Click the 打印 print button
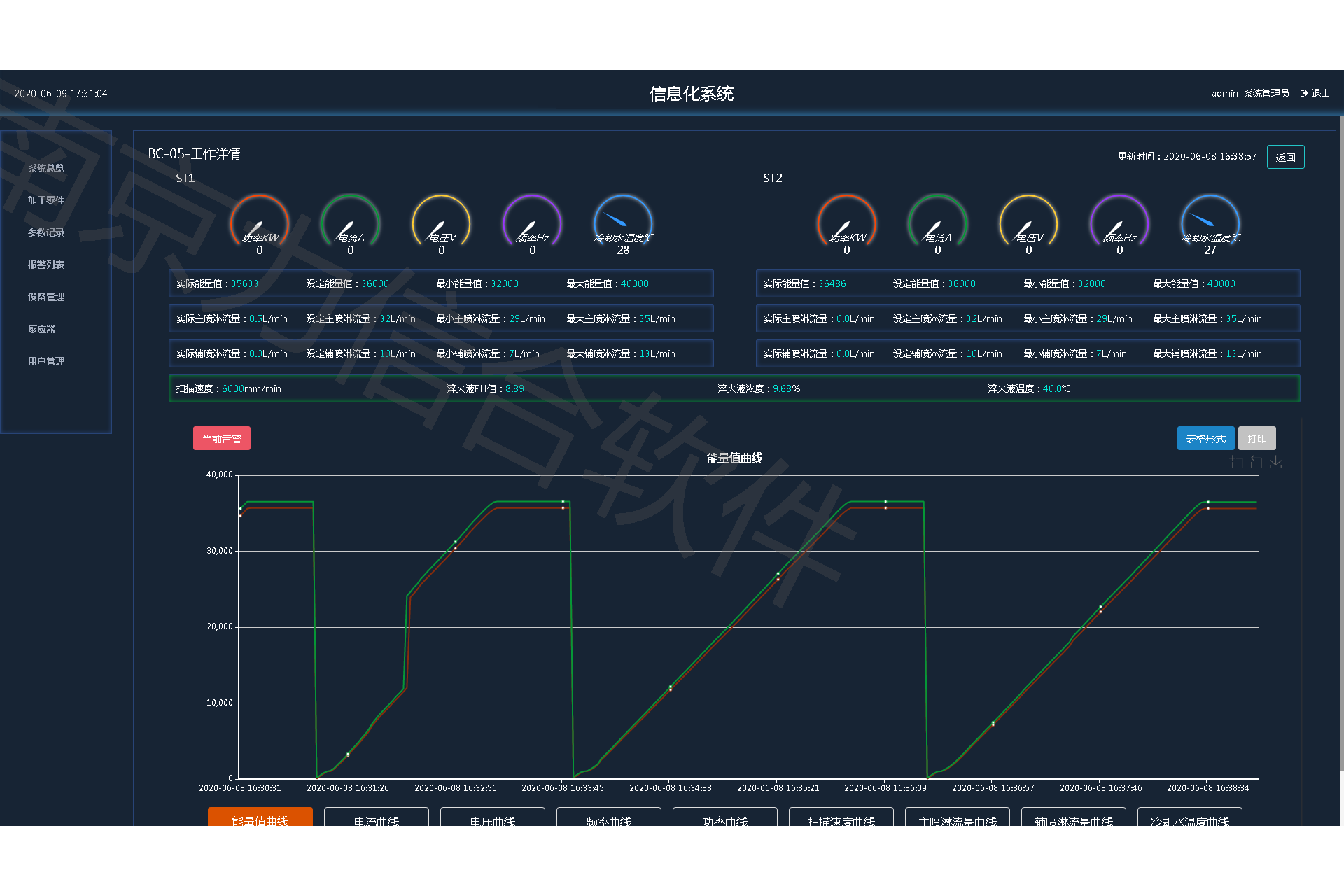This screenshot has width=1344, height=896. (1256, 439)
